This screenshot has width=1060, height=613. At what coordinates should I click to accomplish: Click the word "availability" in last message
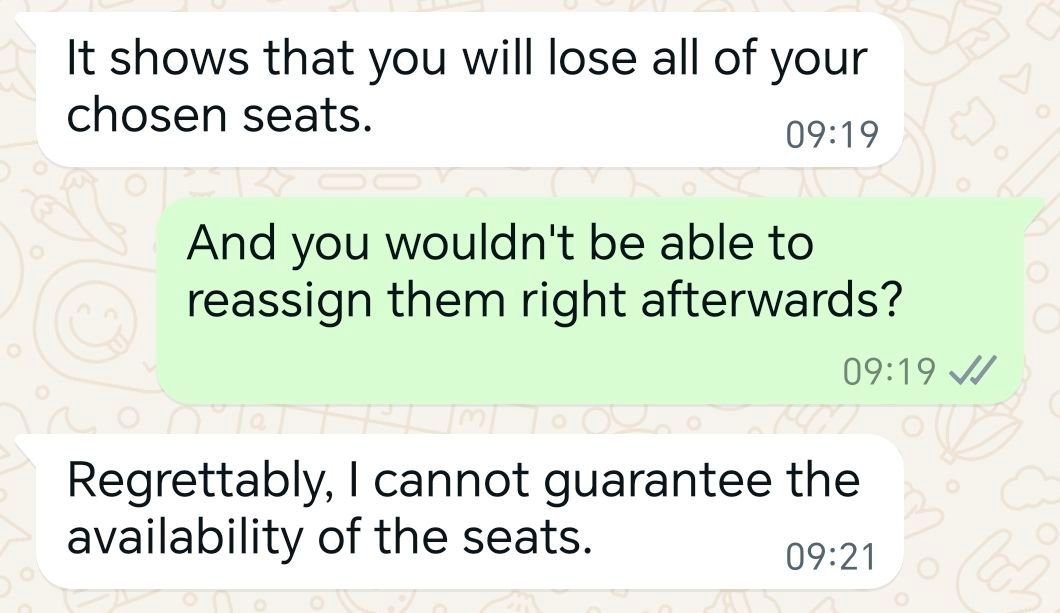[x=185, y=538]
